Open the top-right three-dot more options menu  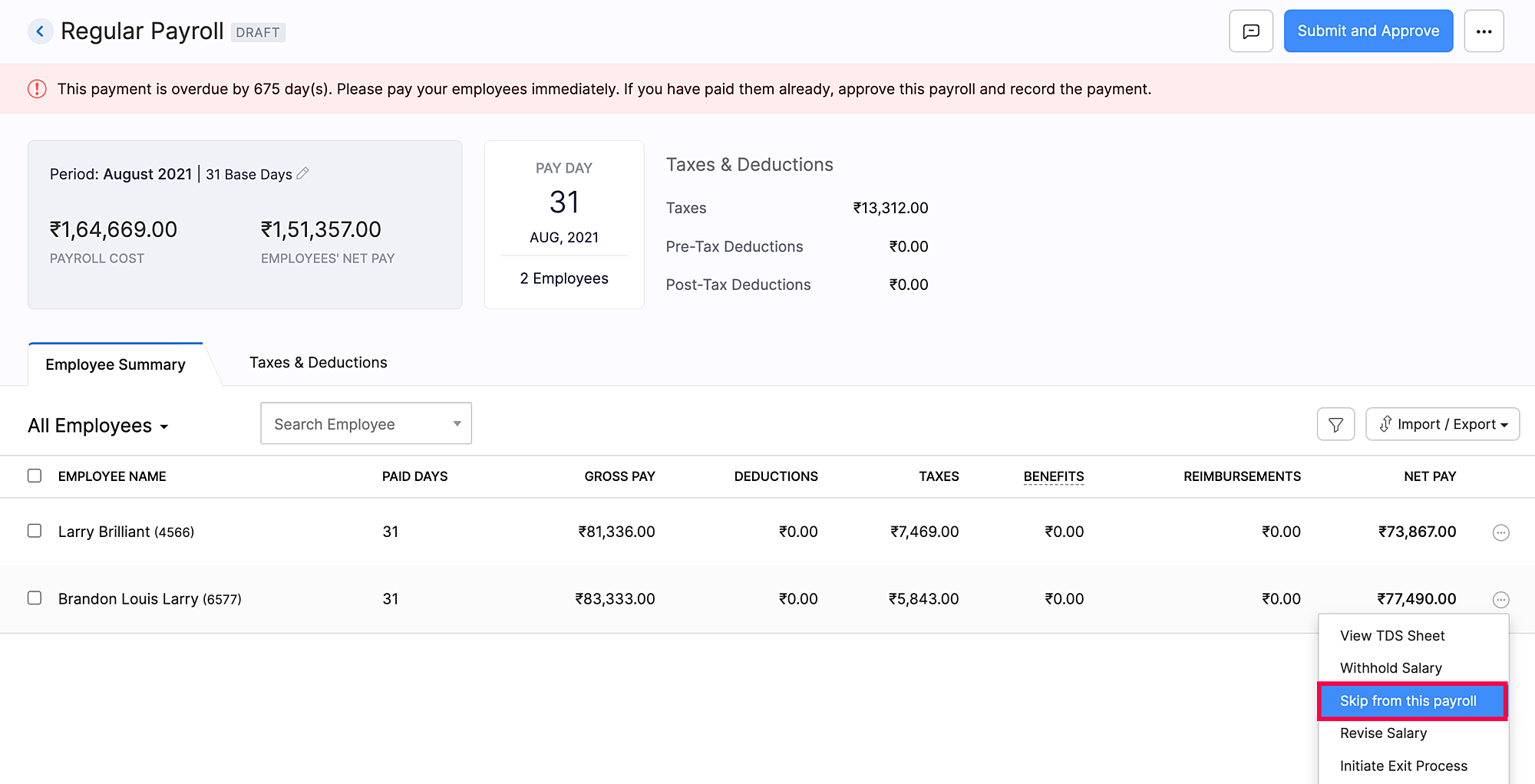click(1484, 31)
